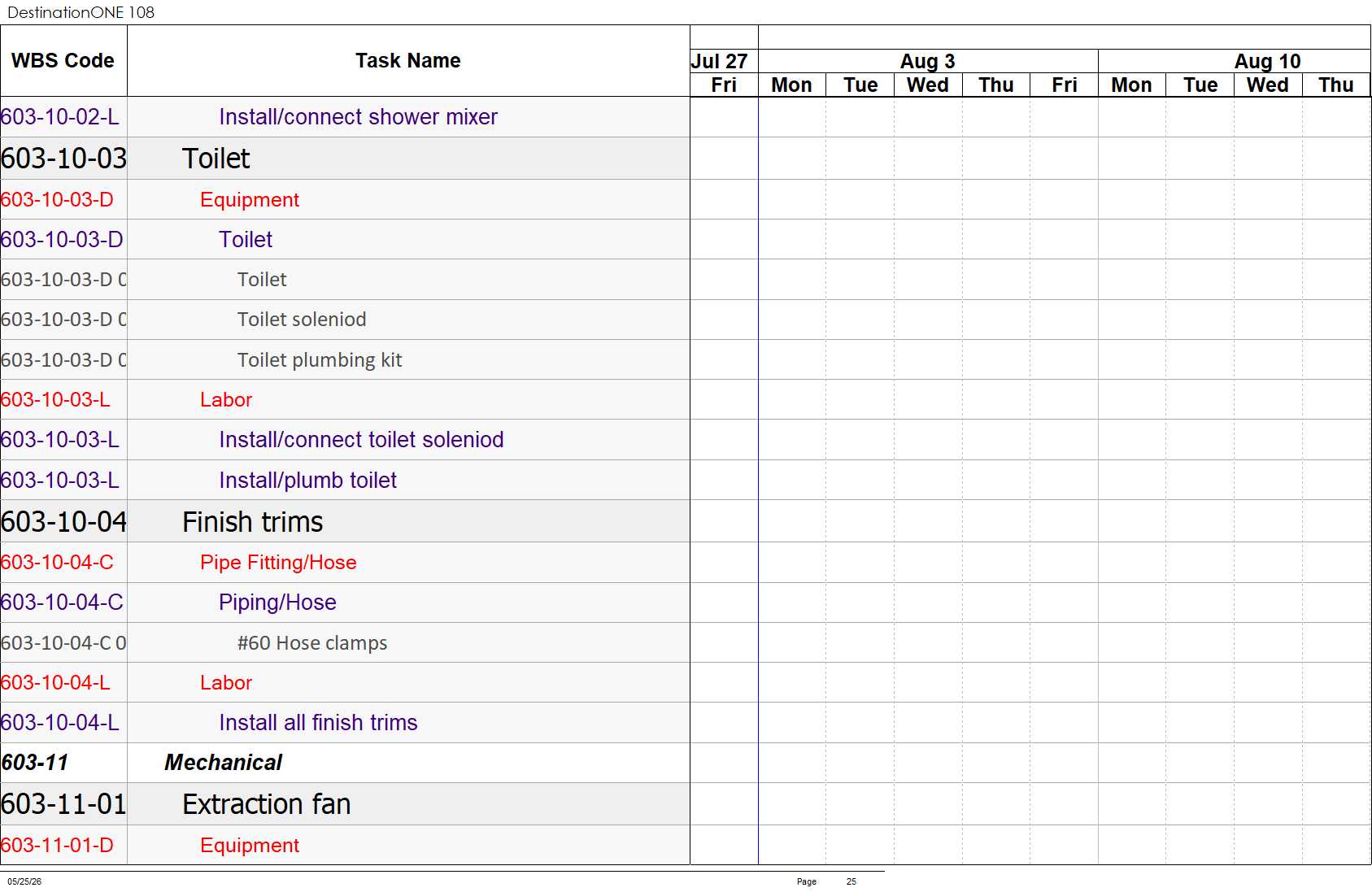Click the 05/25/26 date in footer
The image size is (1372, 892).
[24, 881]
